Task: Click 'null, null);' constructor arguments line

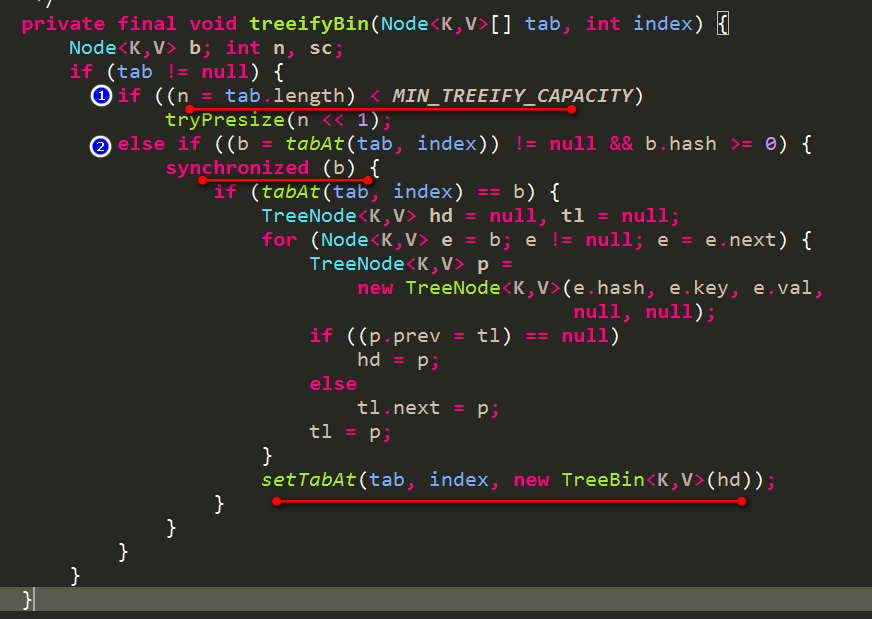Action: pos(645,312)
